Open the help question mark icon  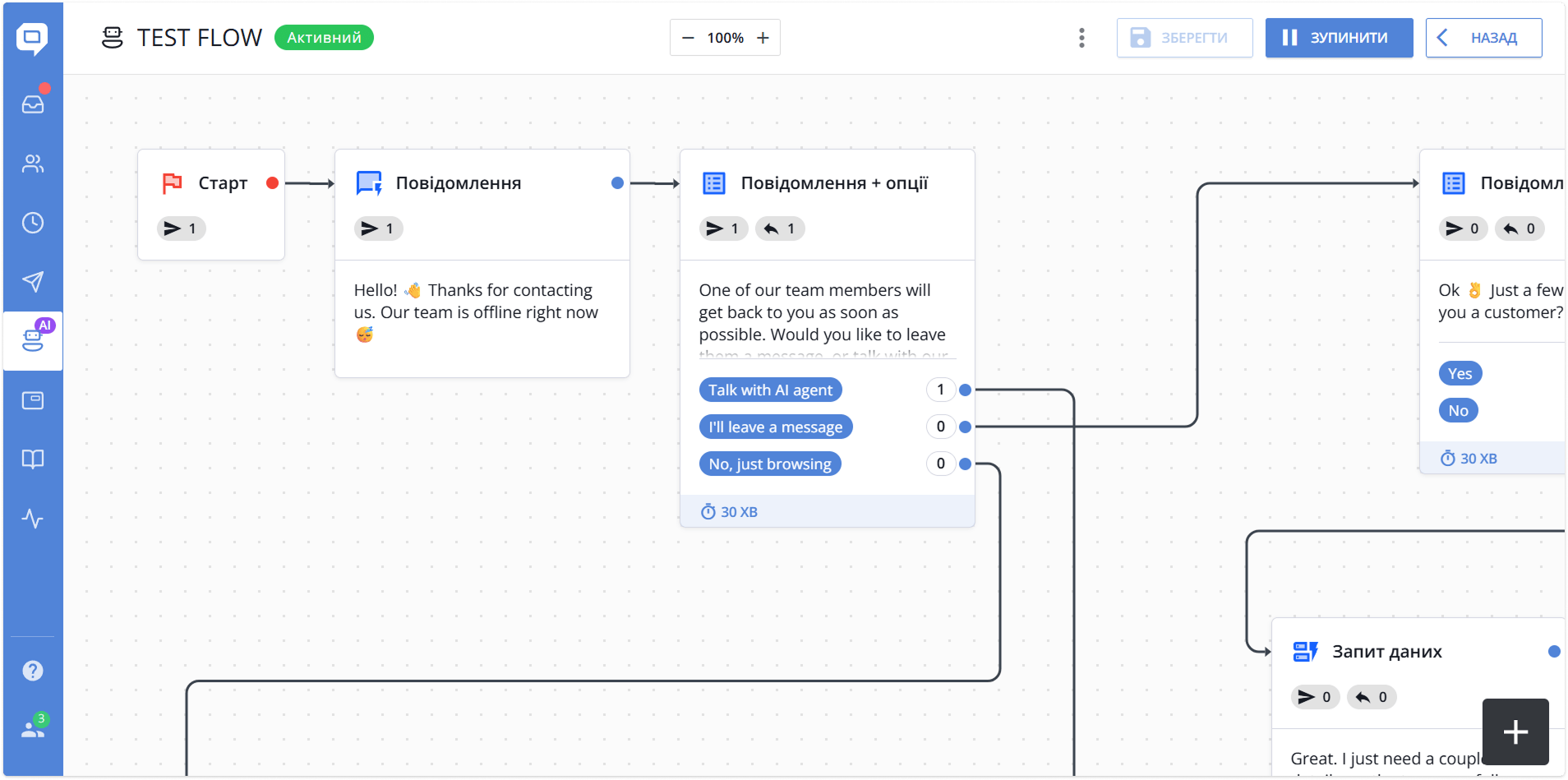point(33,670)
